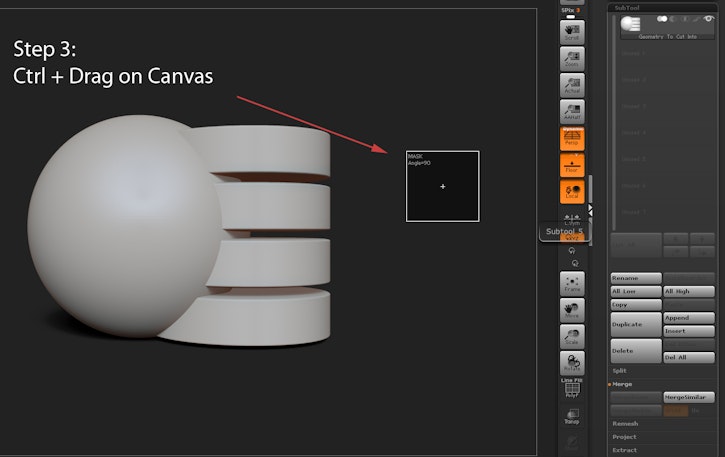
Task: Enable AAHalf antialiased half size
Action: (x=572, y=111)
